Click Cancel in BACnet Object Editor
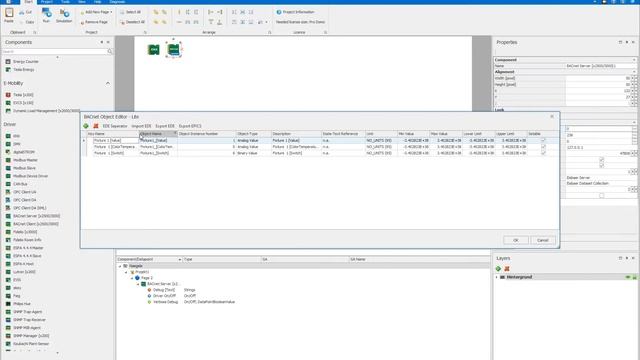The width and height of the screenshot is (640, 360). click(x=542, y=240)
